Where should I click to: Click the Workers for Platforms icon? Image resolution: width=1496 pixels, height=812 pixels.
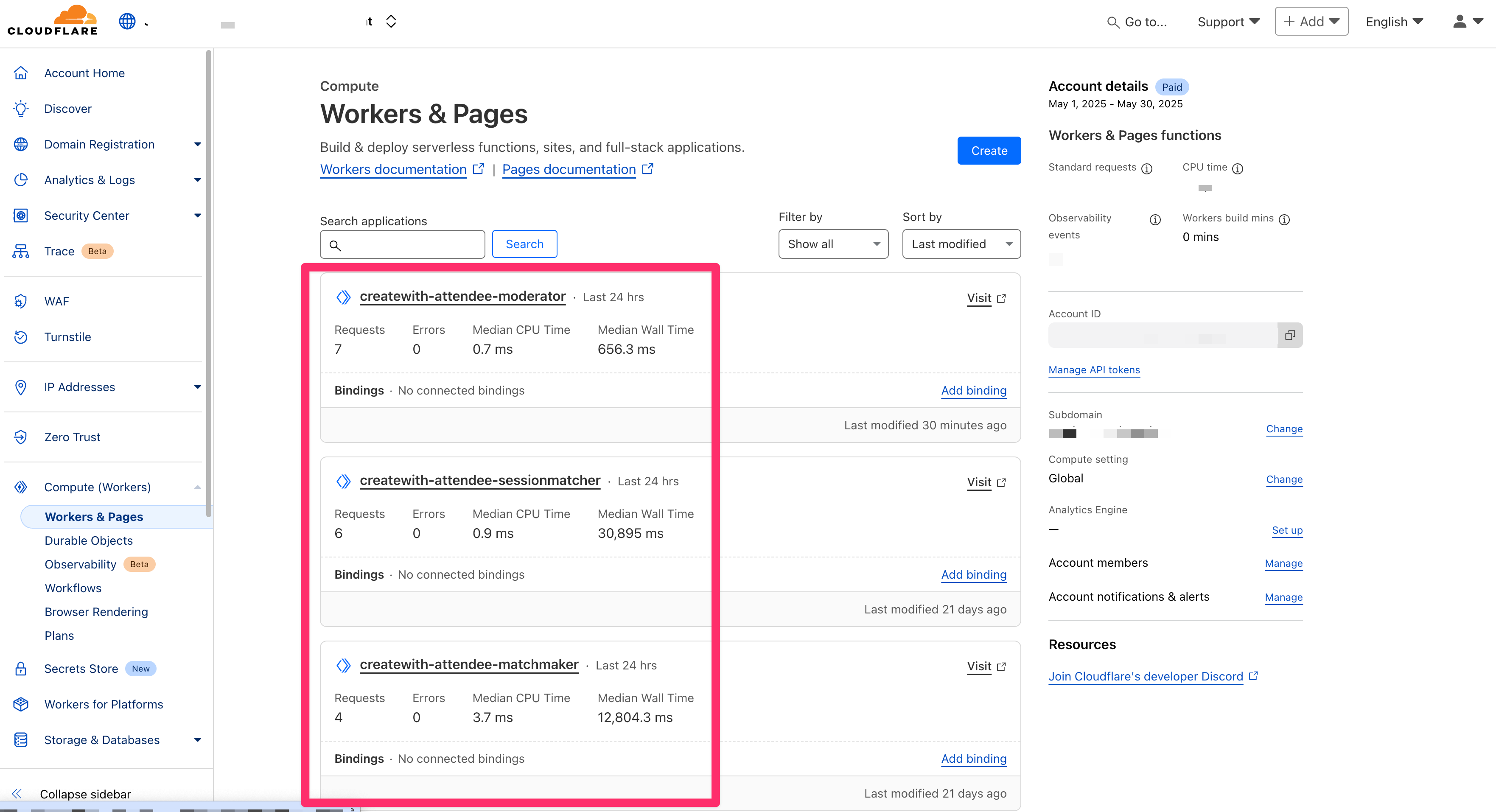click(x=21, y=704)
